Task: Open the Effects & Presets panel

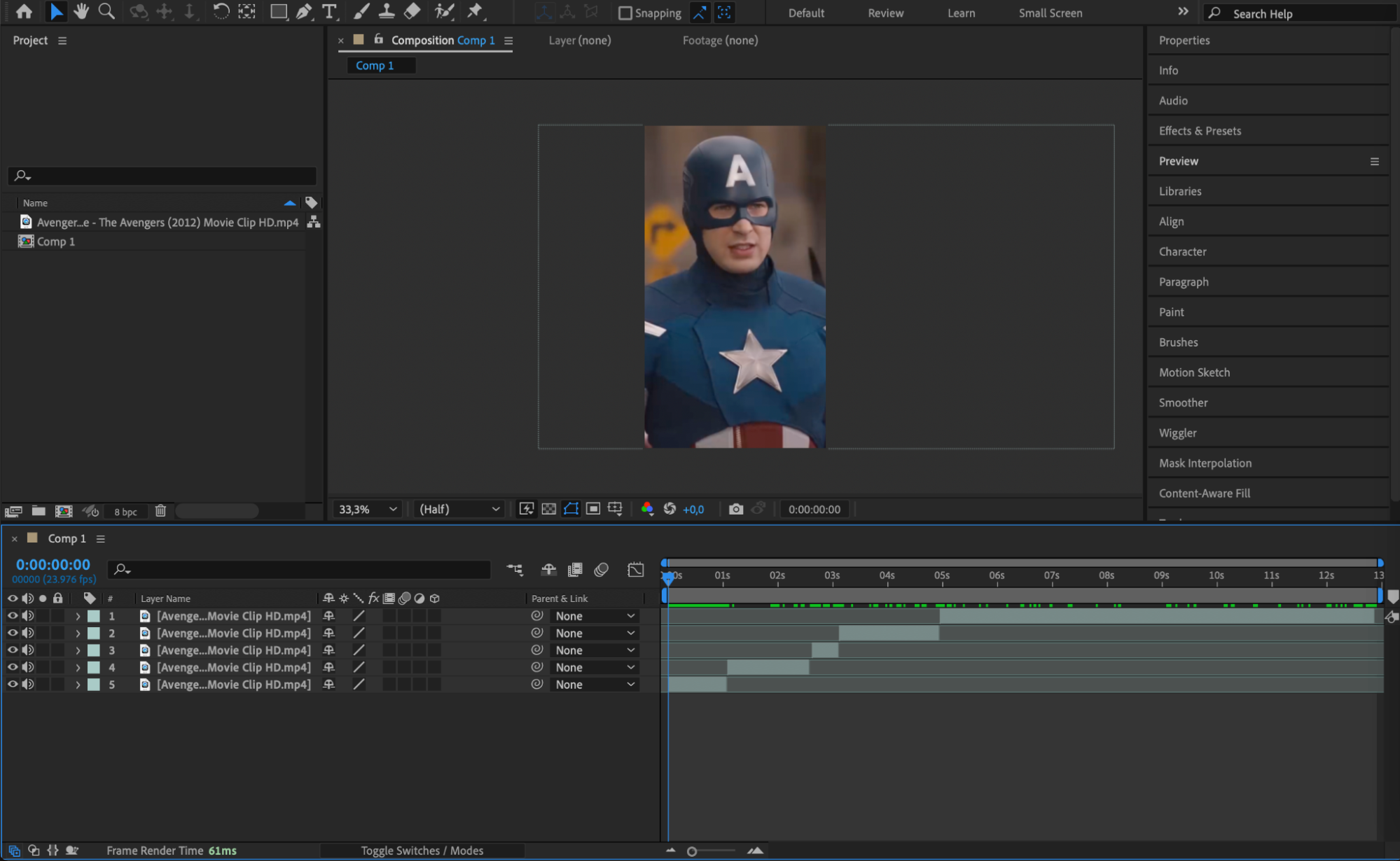Action: (x=1199, y=131)
